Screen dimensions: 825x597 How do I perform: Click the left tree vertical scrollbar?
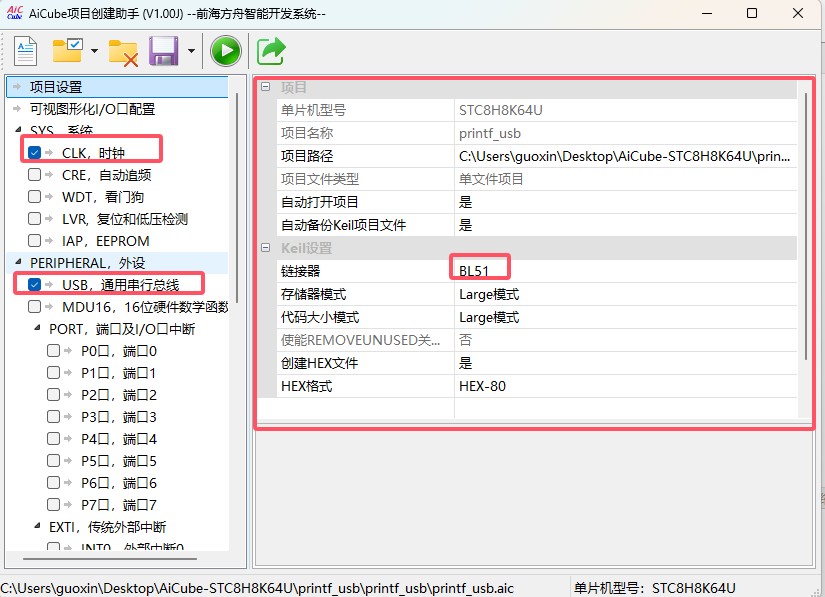click(x=237, y=197)
